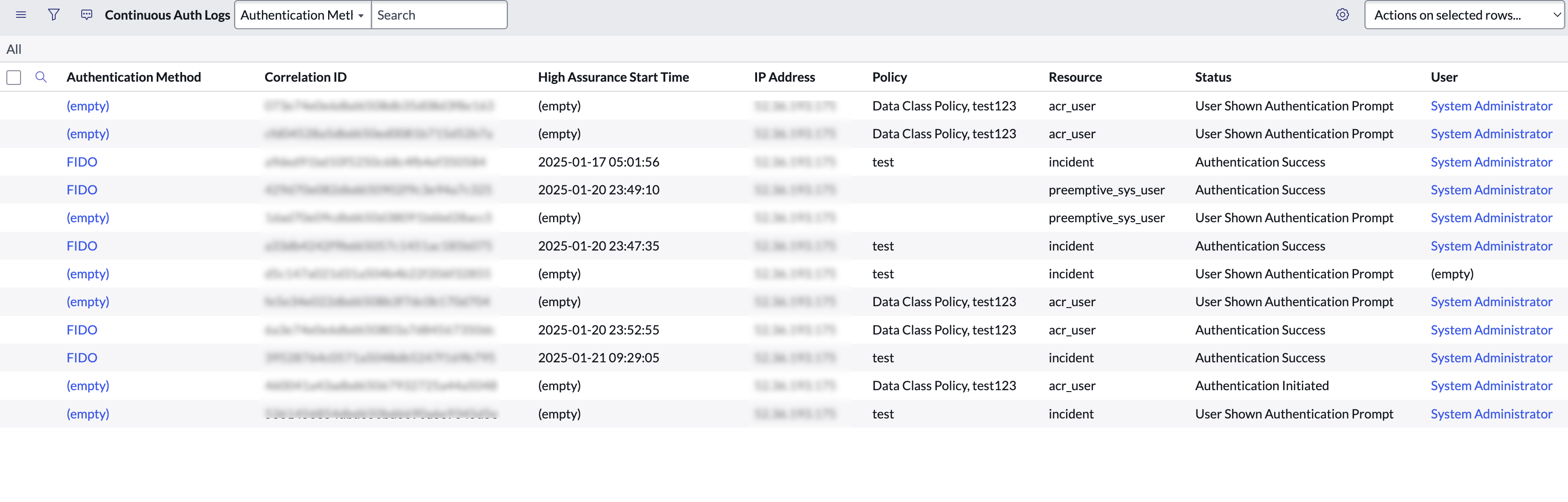Open the list hamburger menu icon
Viewport: 1568px width, 502px height.
[21, 15]
